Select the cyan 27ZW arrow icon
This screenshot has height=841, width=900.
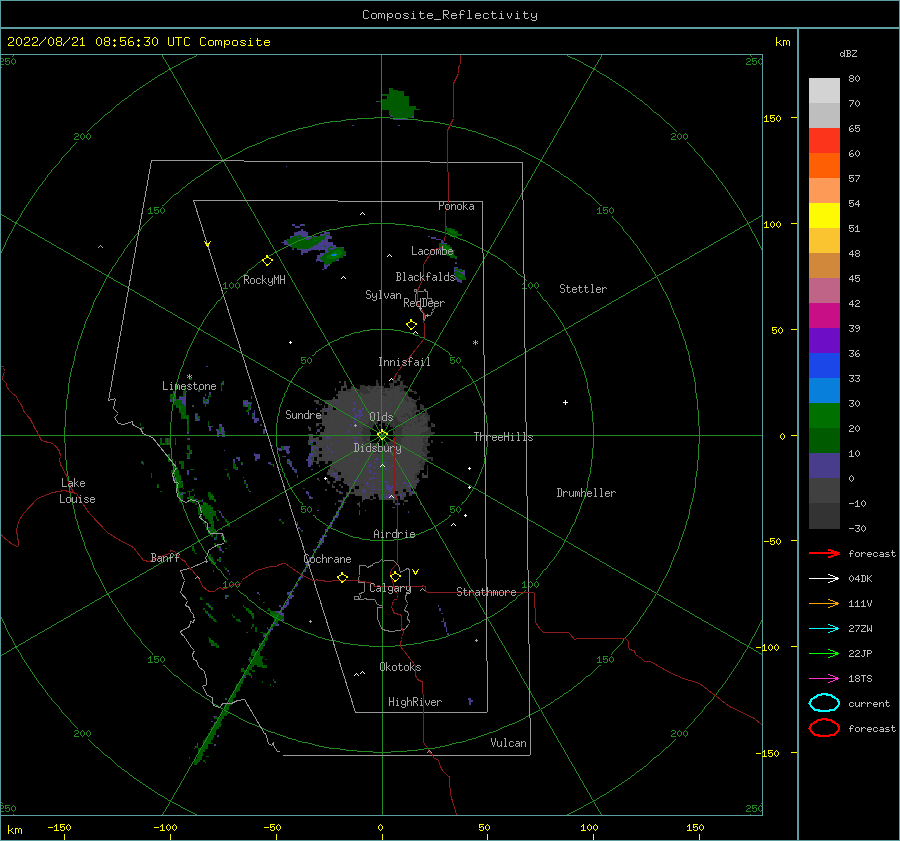824,629
